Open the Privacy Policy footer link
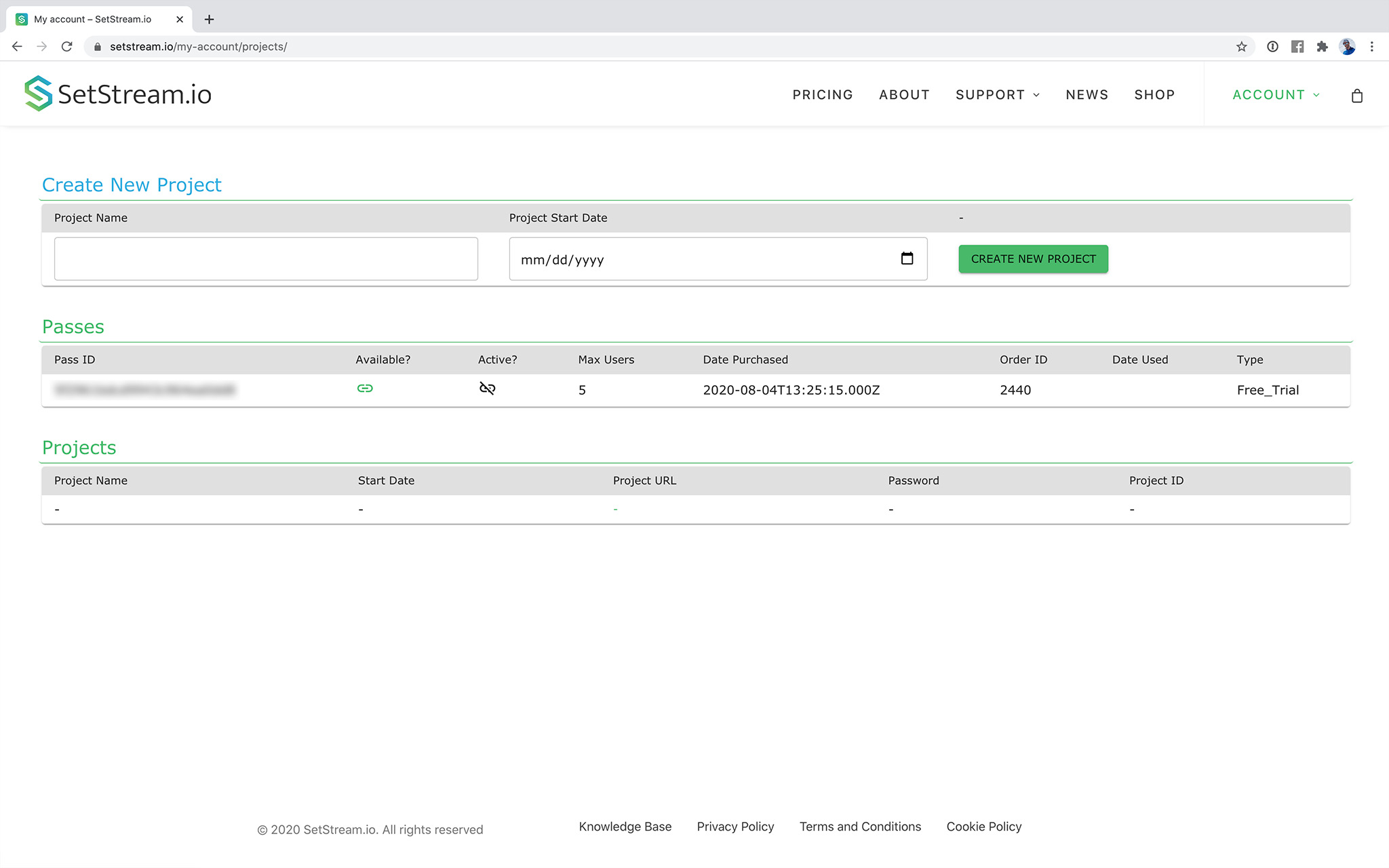The height and width of the screenshot is (868, 1389). 735,827
